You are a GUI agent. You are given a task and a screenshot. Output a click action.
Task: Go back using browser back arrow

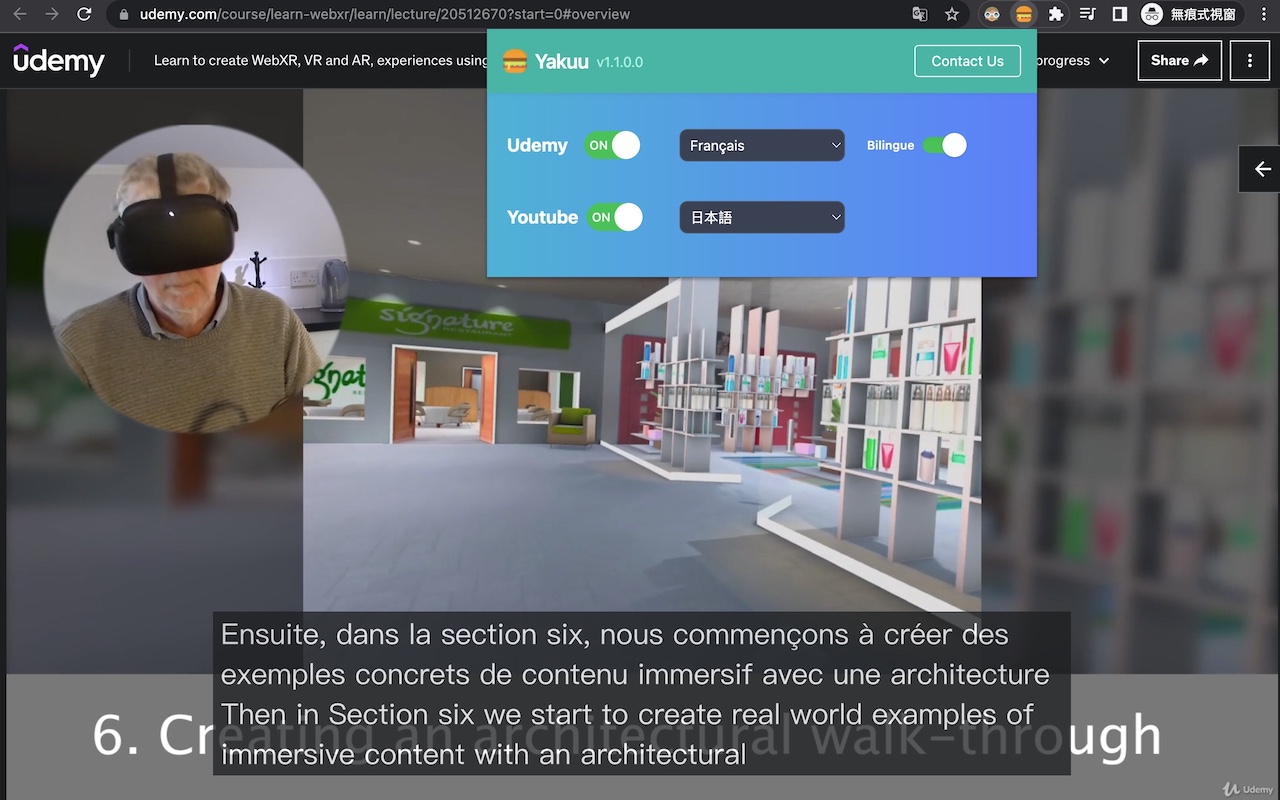point(20,15)
